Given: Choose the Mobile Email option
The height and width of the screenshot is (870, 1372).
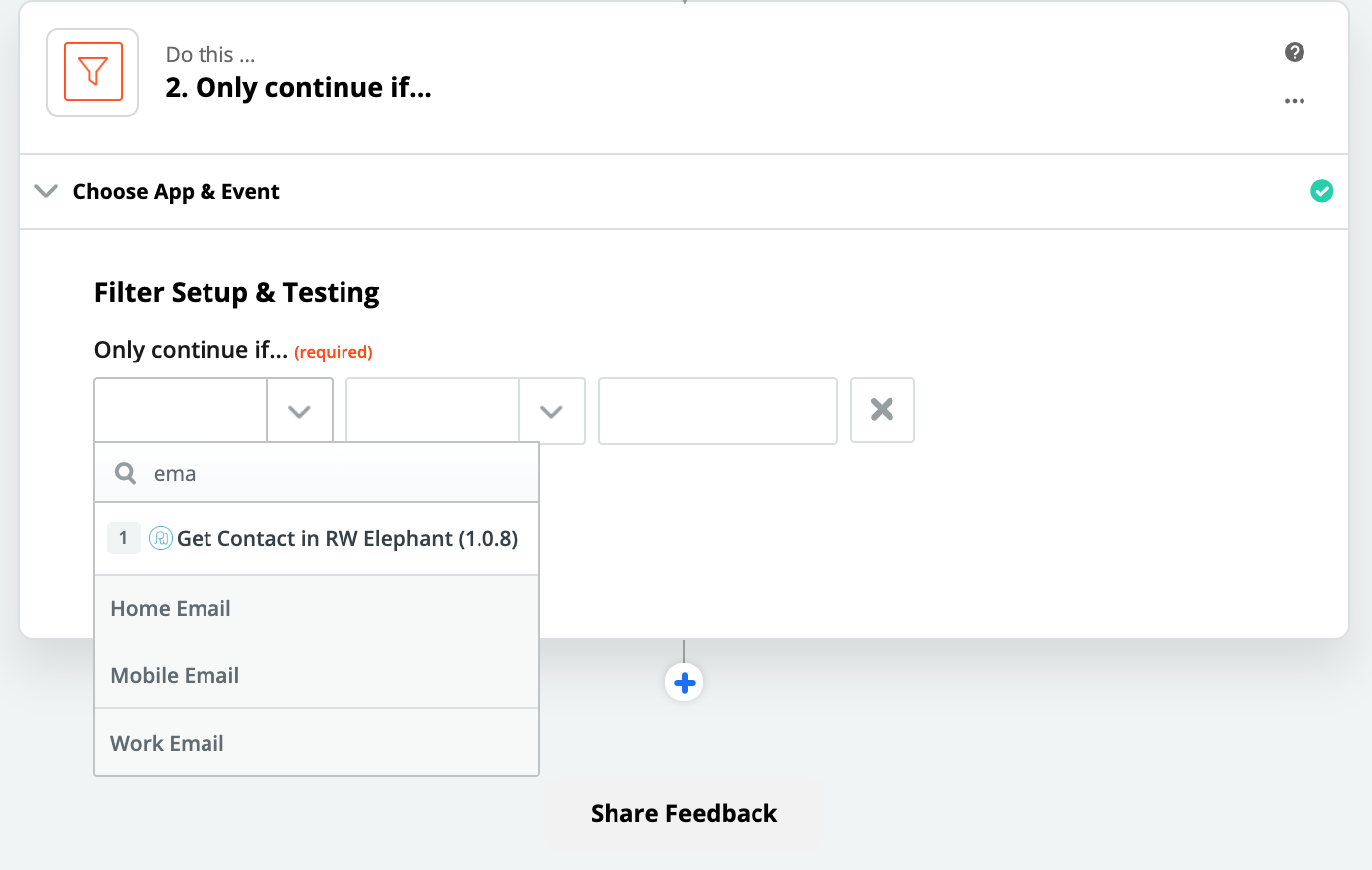Looking at the screenshot, I should click(317, 675).
